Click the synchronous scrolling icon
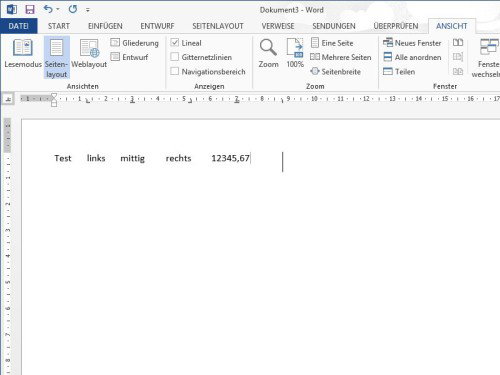 coord(458,57)
